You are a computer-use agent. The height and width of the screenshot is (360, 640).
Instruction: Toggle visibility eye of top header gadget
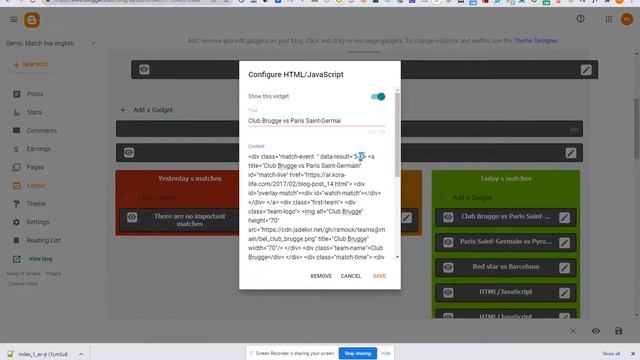click(144, 69)
